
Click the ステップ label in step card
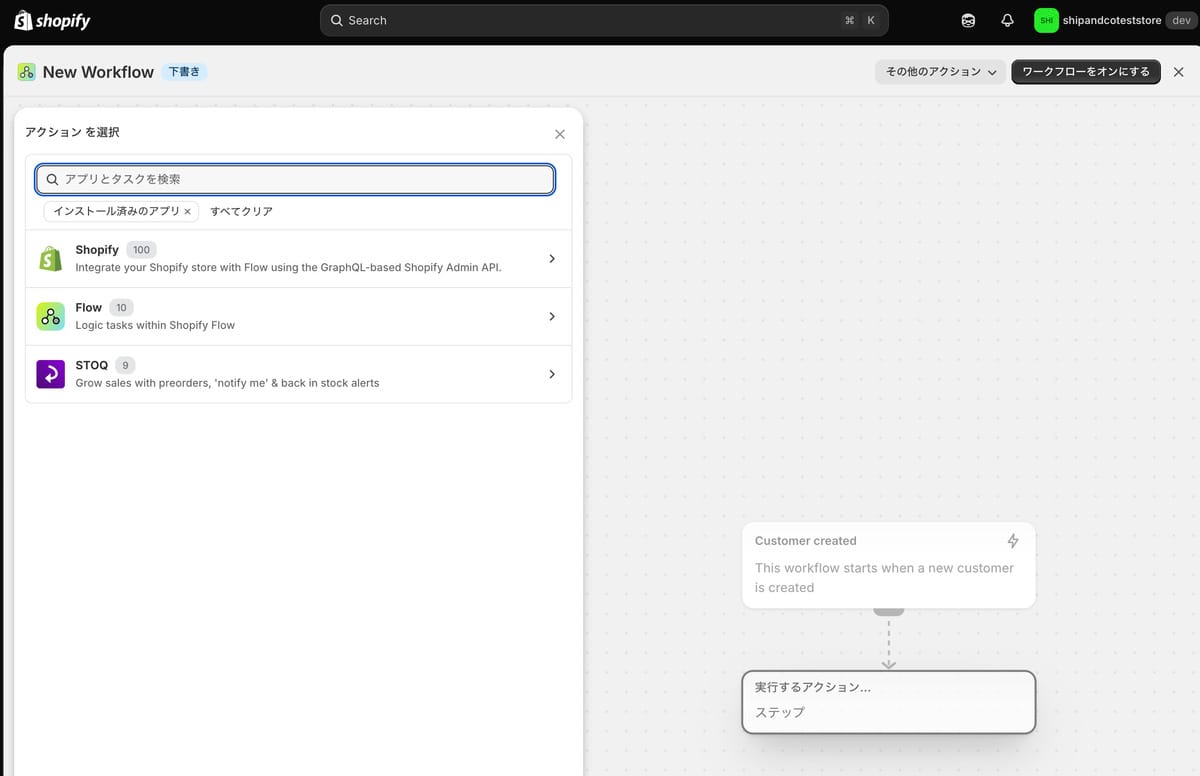(x=780, y=712)
